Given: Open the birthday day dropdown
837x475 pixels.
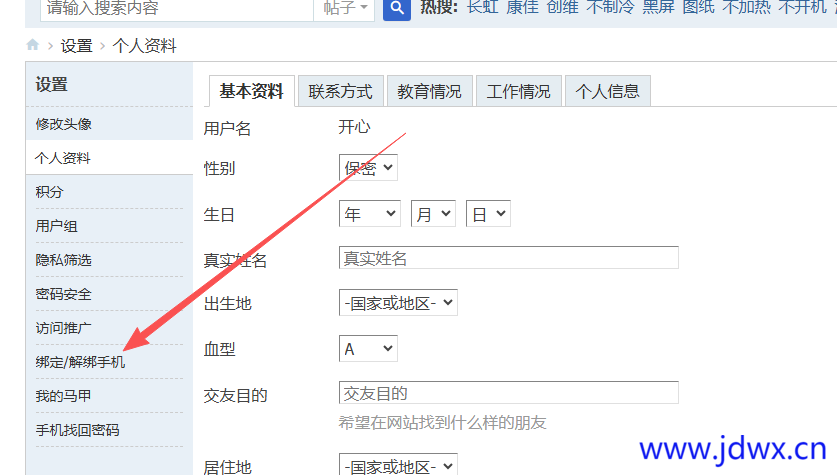Looking at the screenshot, I should [488, 214].
